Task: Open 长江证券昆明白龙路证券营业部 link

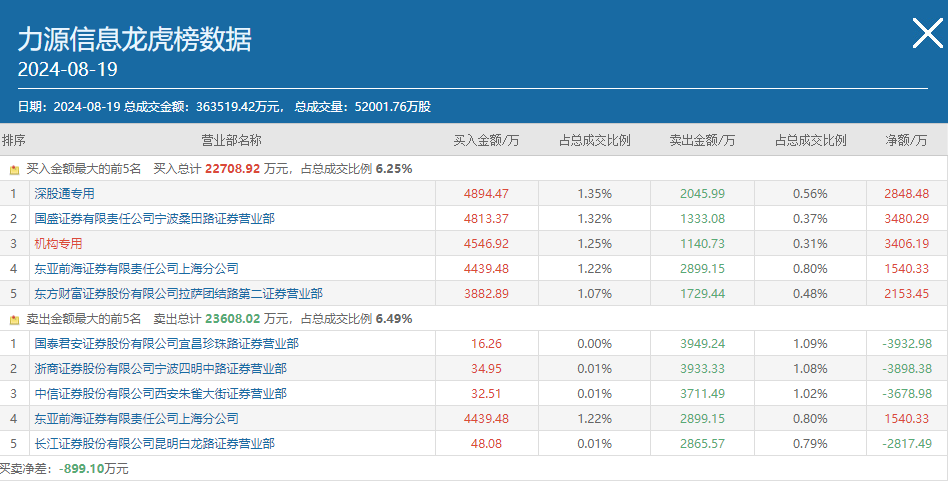Action: pyautogui.click(x=155, y=444)
